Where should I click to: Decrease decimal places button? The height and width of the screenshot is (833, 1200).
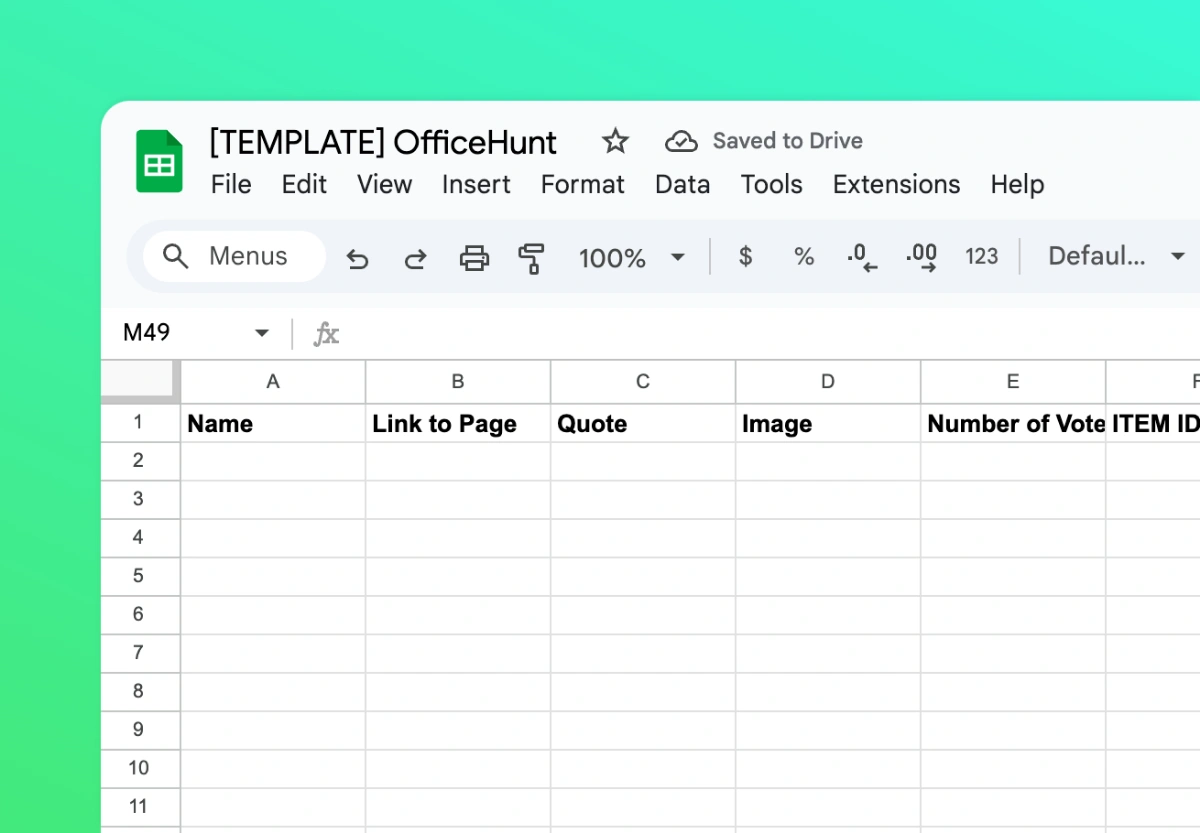[861, 257]
